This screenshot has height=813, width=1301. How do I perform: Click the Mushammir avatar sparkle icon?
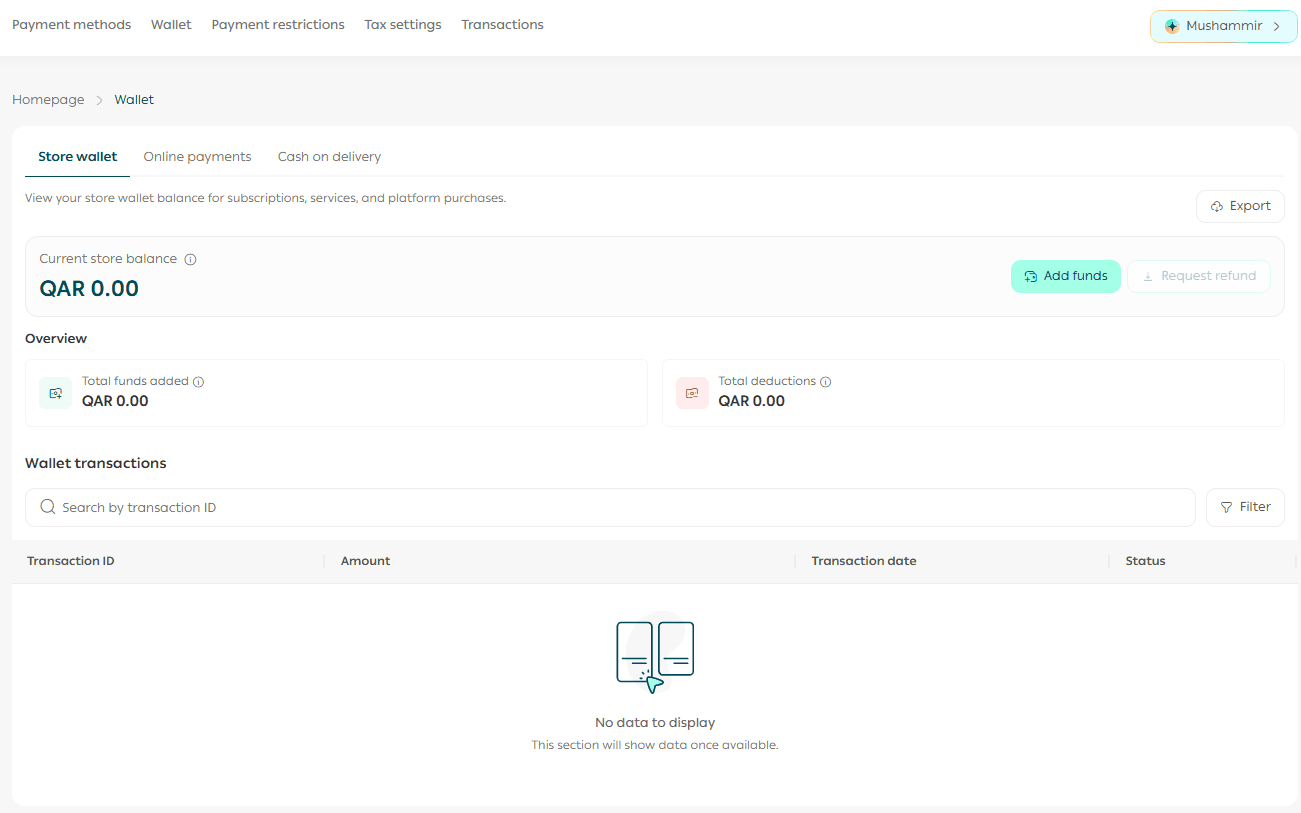pos(1172,26)
